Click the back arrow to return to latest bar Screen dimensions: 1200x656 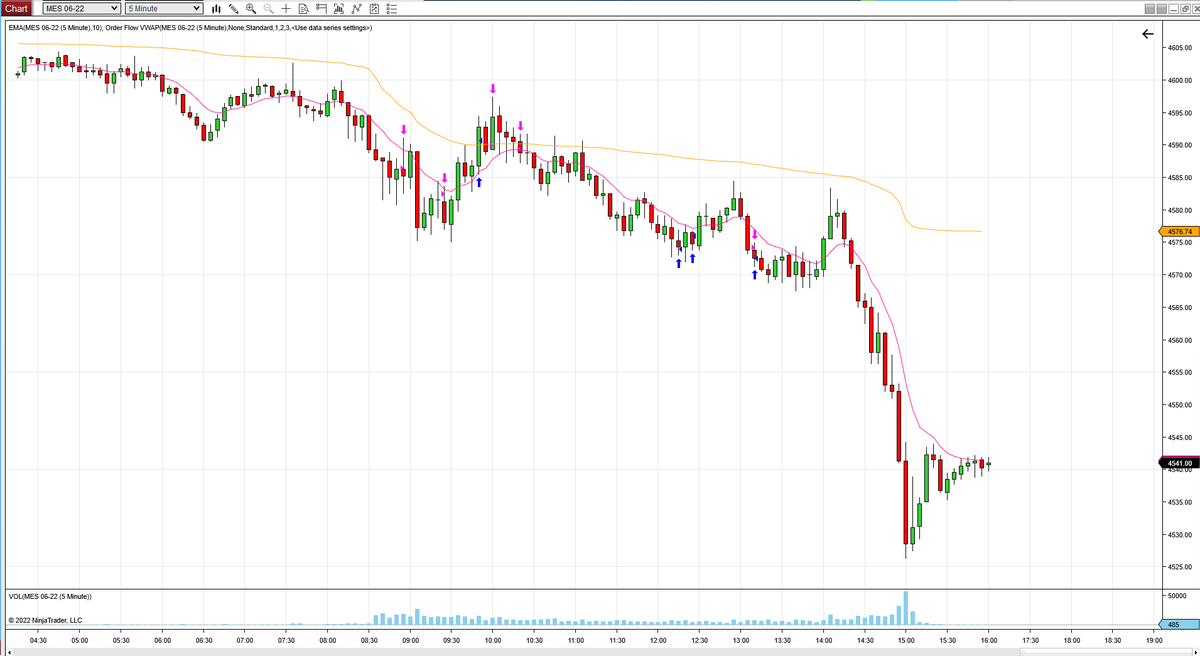pos(1147,34)
